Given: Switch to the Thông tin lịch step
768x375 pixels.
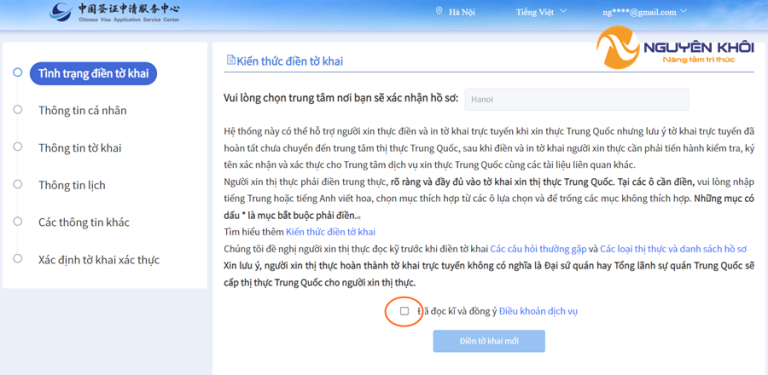Looking at the screenshot, I should (x=72, y=185).
